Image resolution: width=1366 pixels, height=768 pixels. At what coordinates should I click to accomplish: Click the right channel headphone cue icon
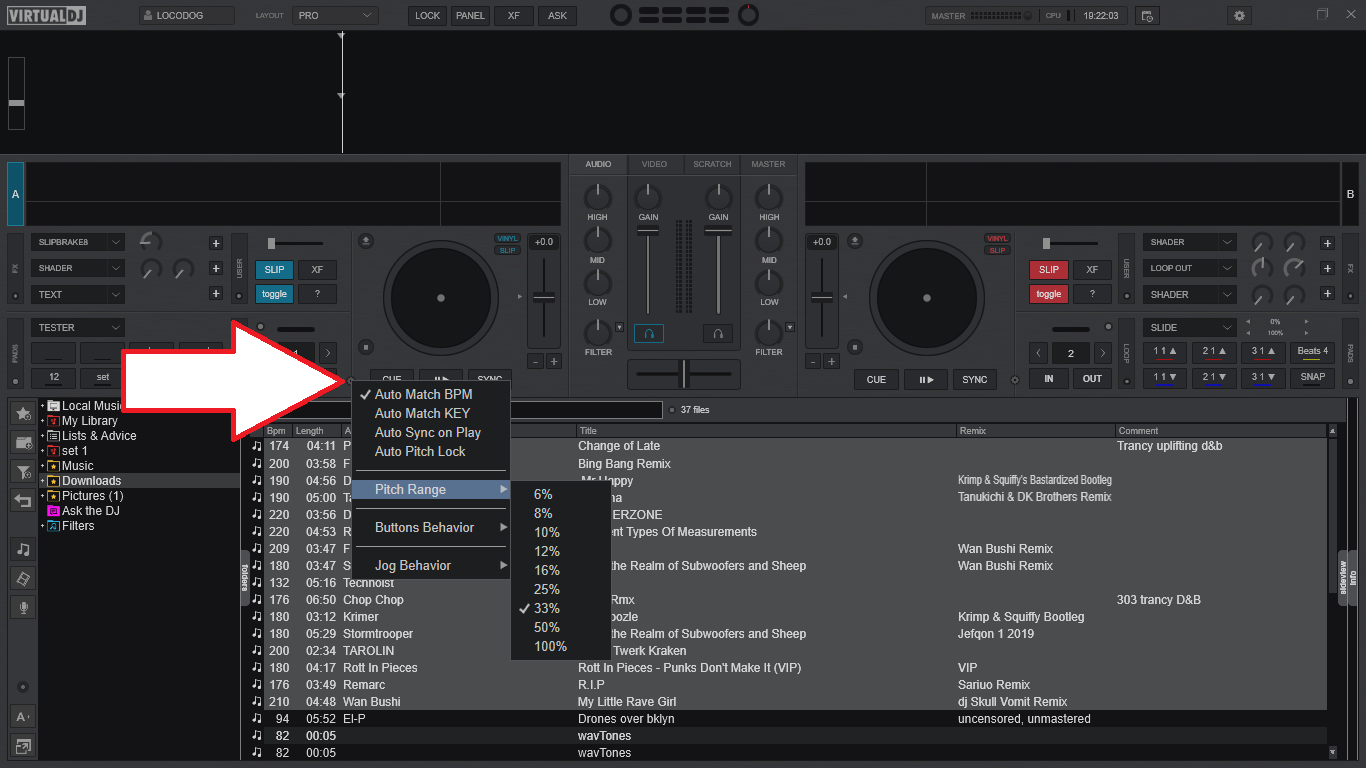(718, 334)
